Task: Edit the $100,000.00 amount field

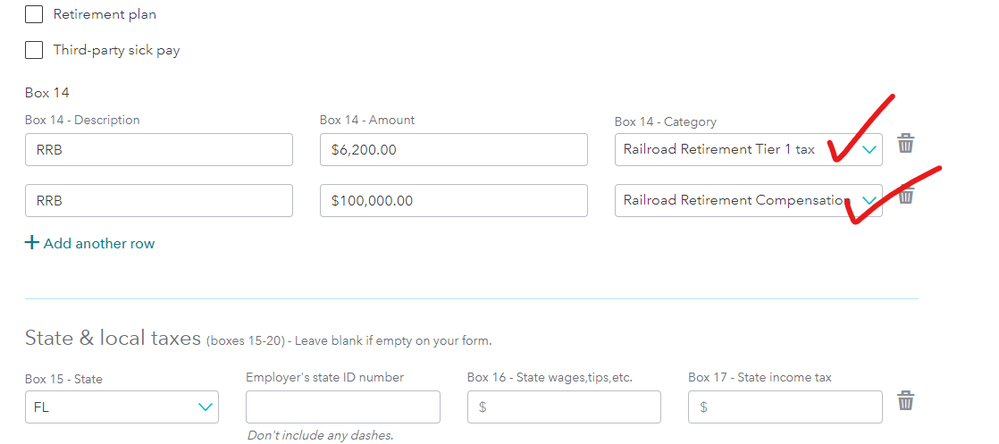Action: [453, 200]
